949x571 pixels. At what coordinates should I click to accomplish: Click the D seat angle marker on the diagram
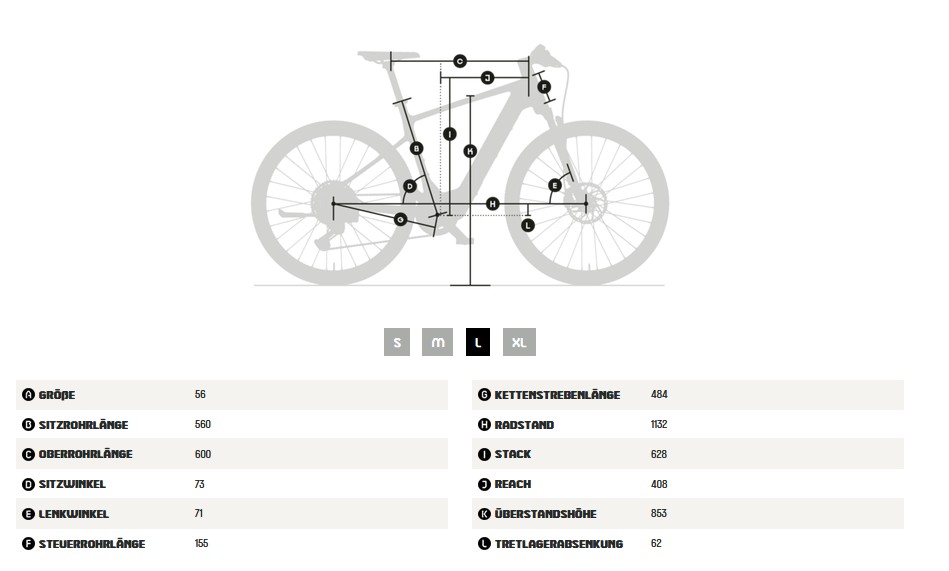pyautogui.click(x=410, y=186)
